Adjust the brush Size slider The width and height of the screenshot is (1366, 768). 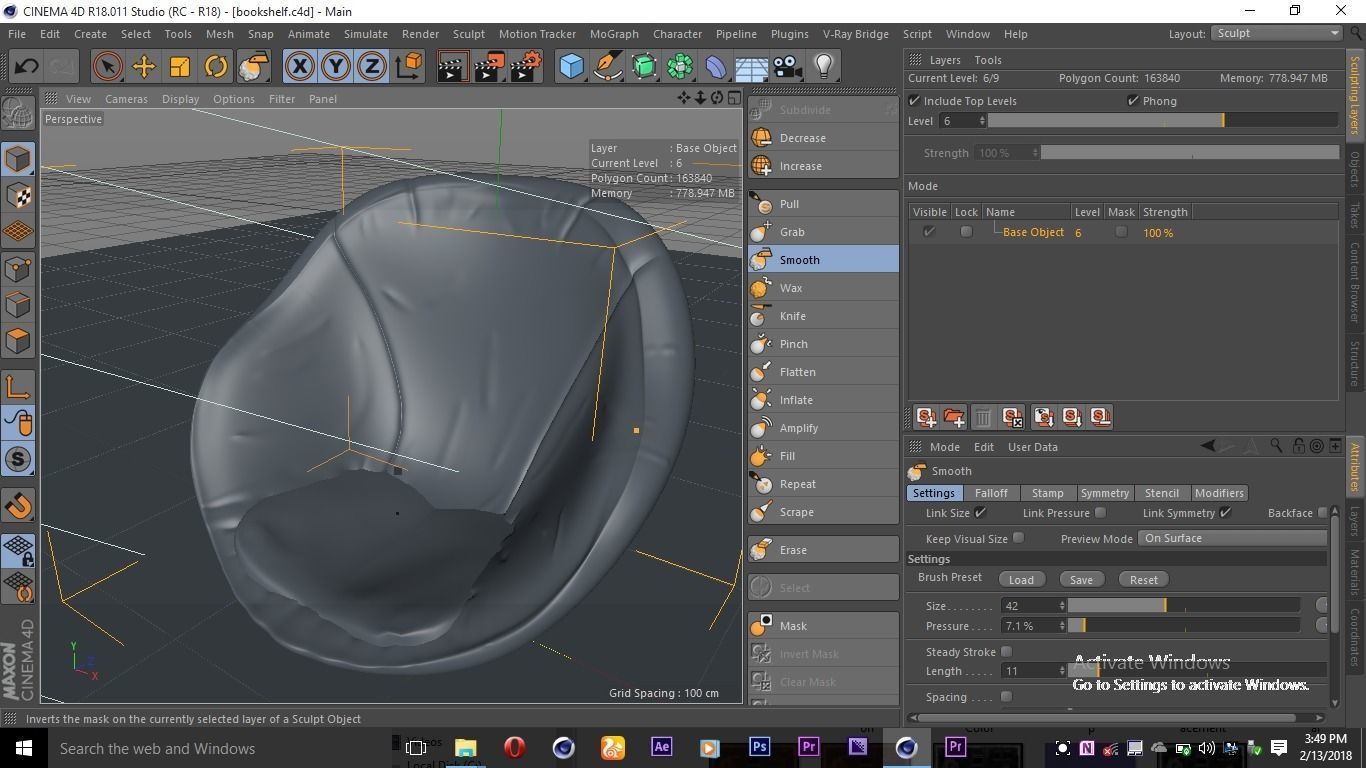click(1184, 606)
